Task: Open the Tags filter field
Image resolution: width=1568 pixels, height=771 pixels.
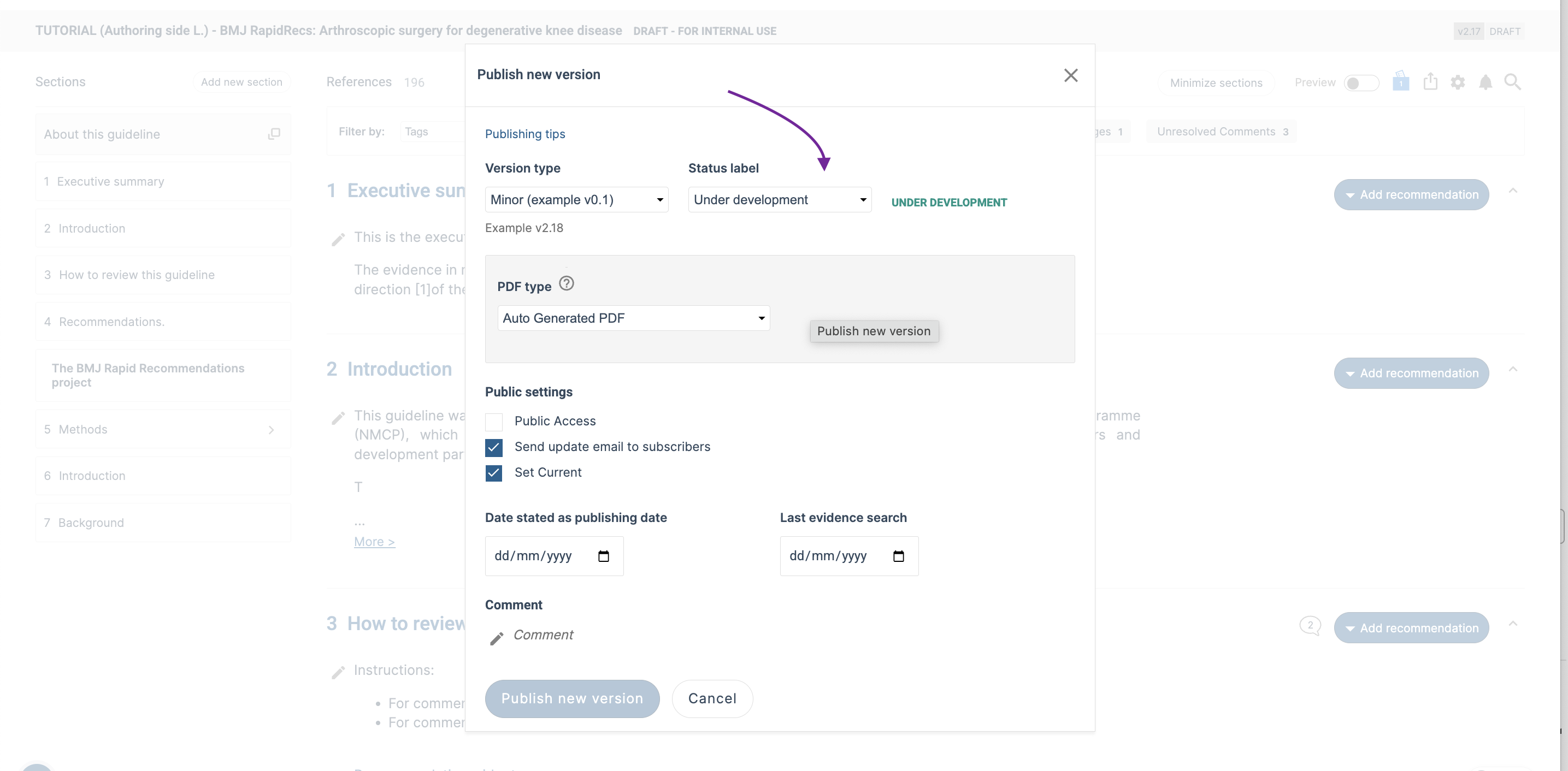Action: 433,132
